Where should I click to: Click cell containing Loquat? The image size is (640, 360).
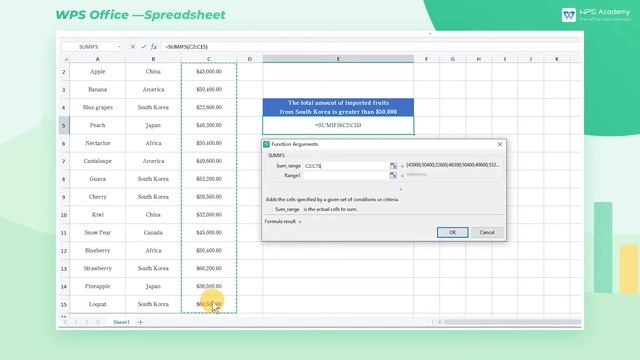tap(98, 304)
